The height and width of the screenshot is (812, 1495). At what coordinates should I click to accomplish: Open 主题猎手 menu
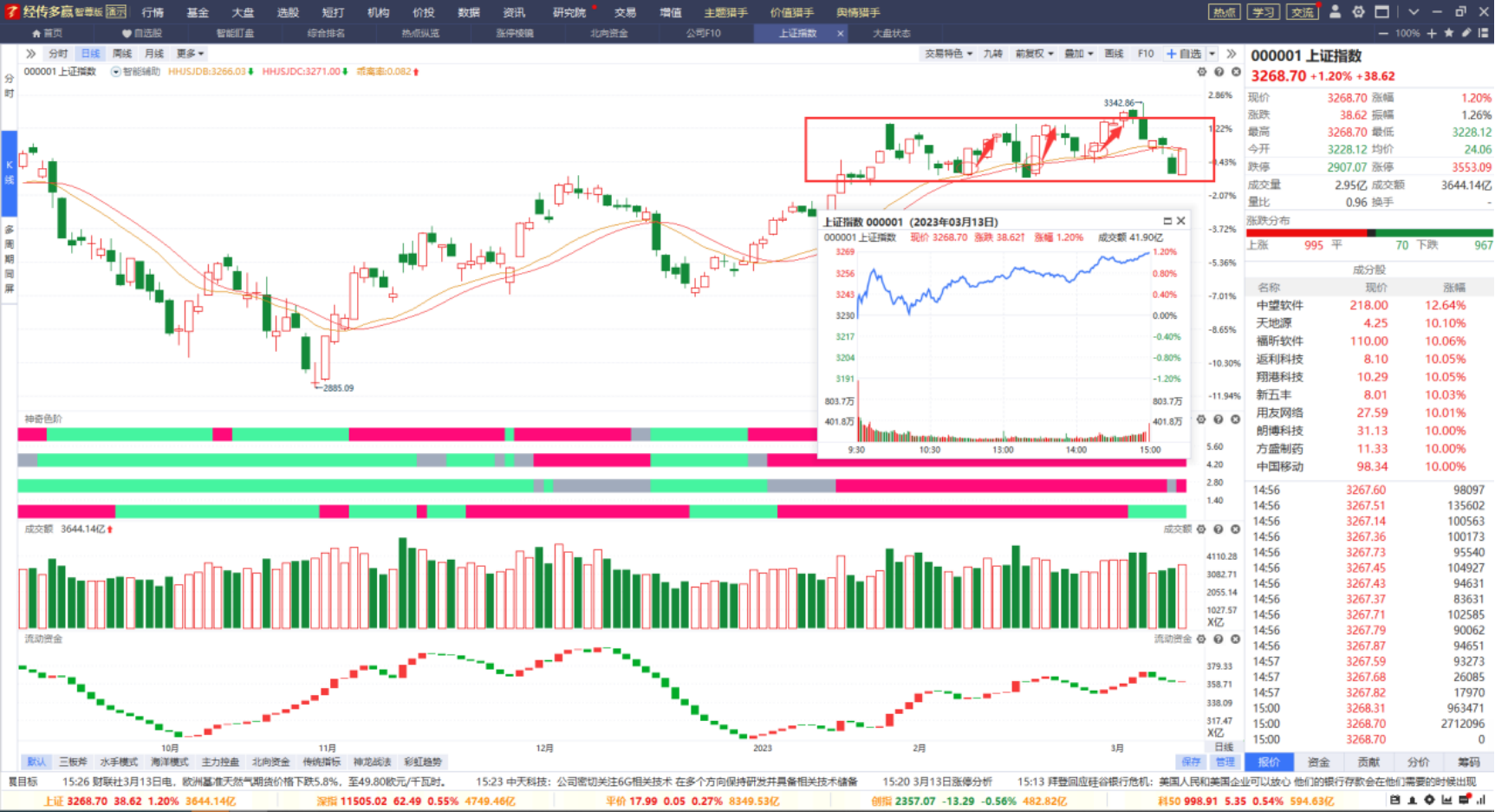[725, 12]
